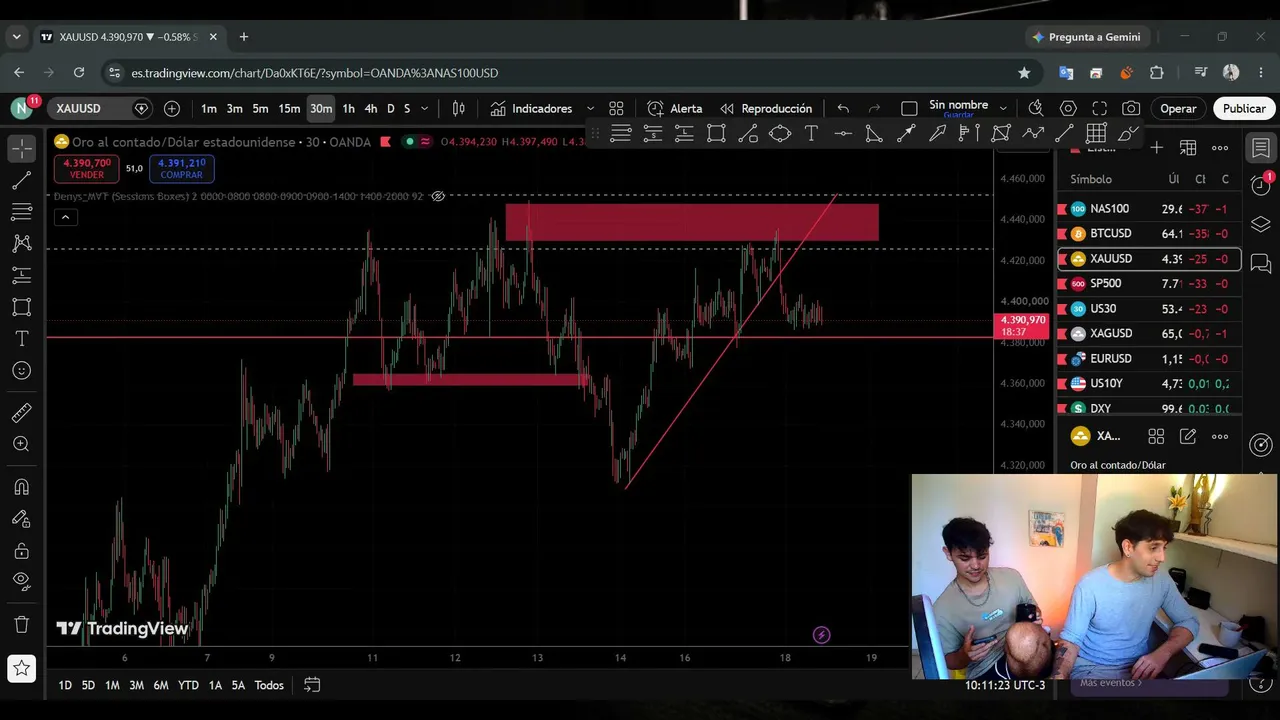Enter fullscreen mode
This screenshot has width=1280, height=720.
click(1100, 108)
